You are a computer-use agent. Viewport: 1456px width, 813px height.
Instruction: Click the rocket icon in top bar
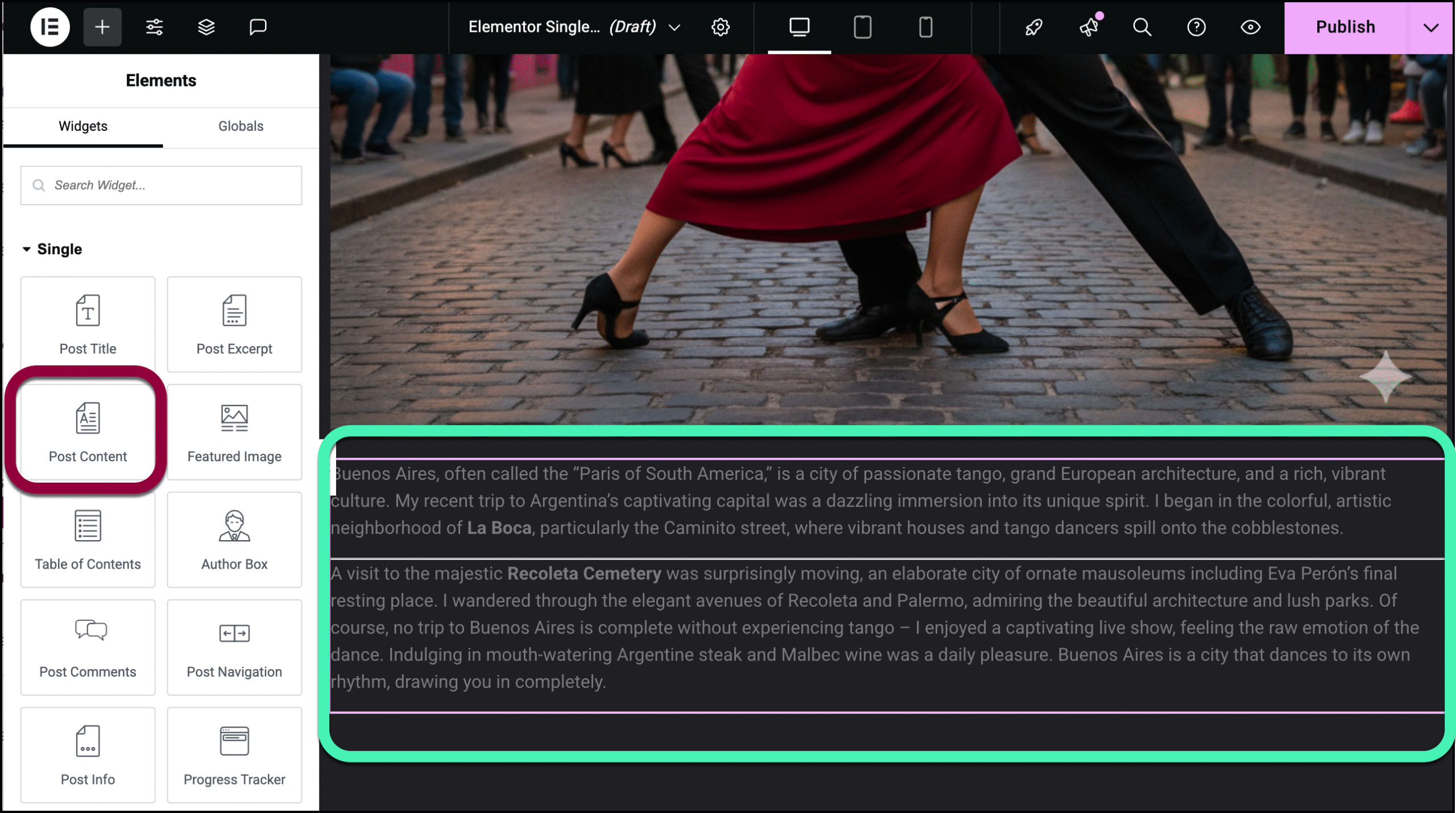(1033, 27)
